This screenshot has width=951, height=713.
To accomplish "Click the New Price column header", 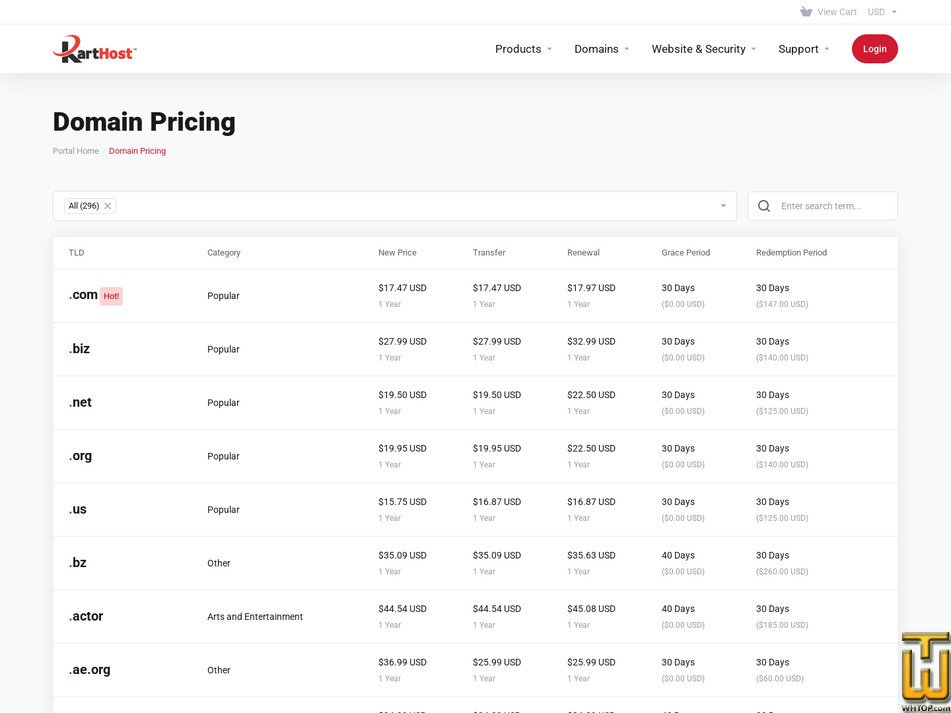I will [x=397, y=253].
